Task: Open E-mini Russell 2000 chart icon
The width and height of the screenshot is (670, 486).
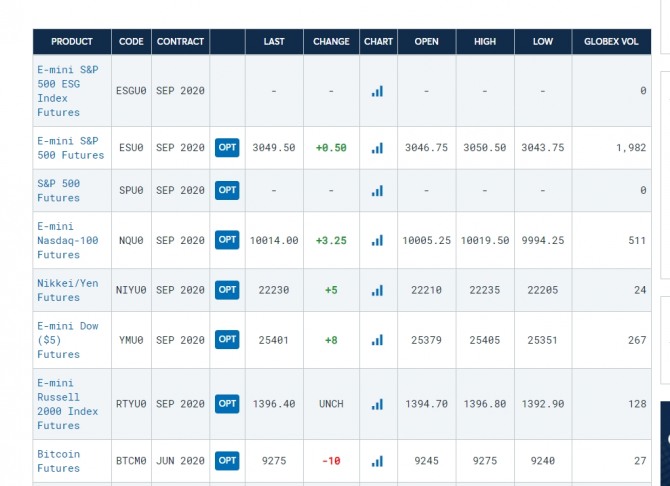Action: (377, 404)
